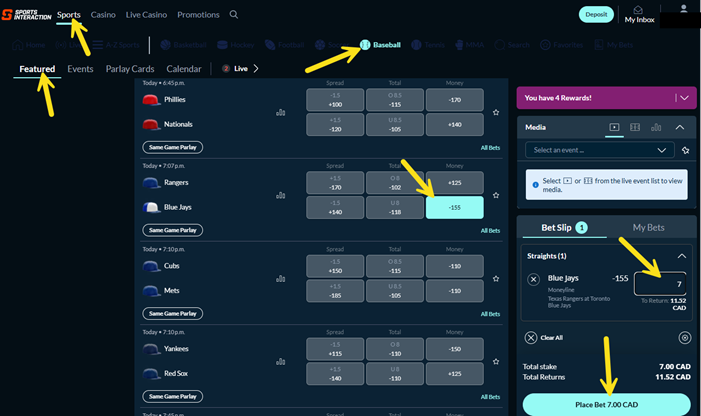701x416 pixels.
Task: Open Same Game Parlay for Cubs vs Mets
Action: [173, 313]
